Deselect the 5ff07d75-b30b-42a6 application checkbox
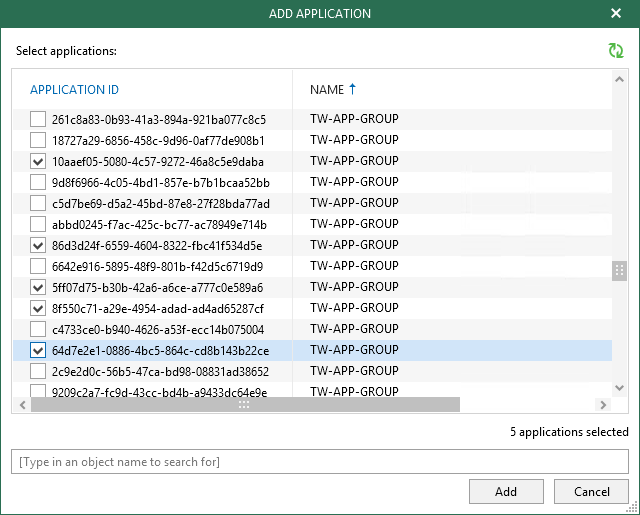This screenshot has width=640, height=515. tap(38, 287)
